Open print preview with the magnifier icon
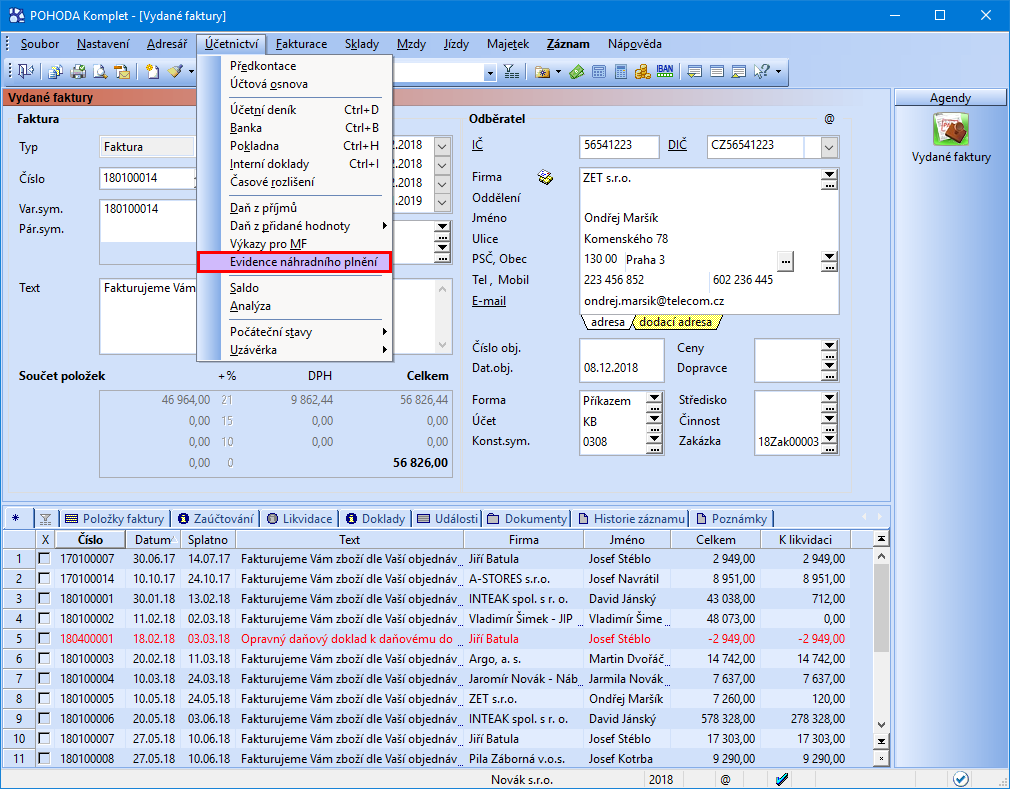Viewport: 1010px width, 789px height. click(x=99, y=72)
